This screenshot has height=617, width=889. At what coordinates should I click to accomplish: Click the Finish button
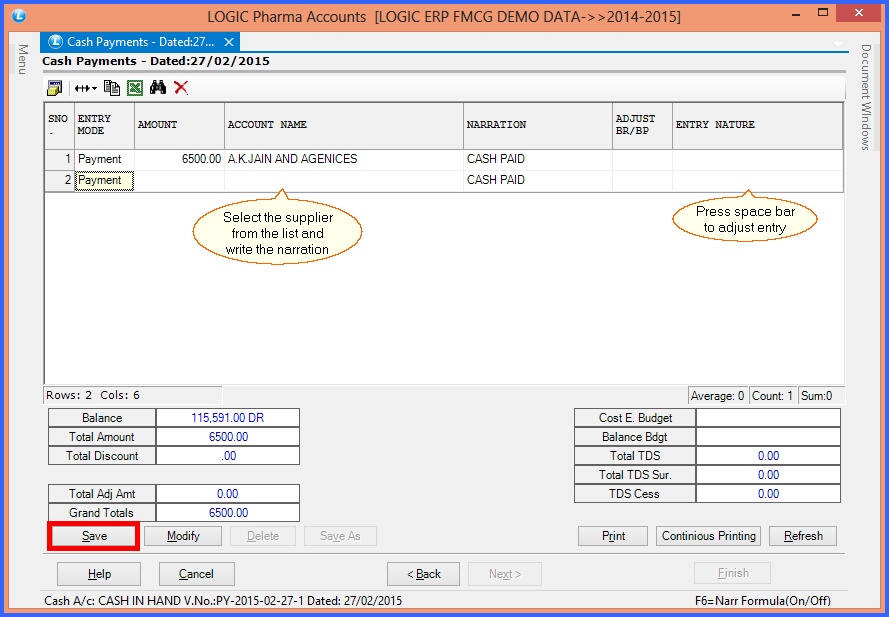click(733, 573)
